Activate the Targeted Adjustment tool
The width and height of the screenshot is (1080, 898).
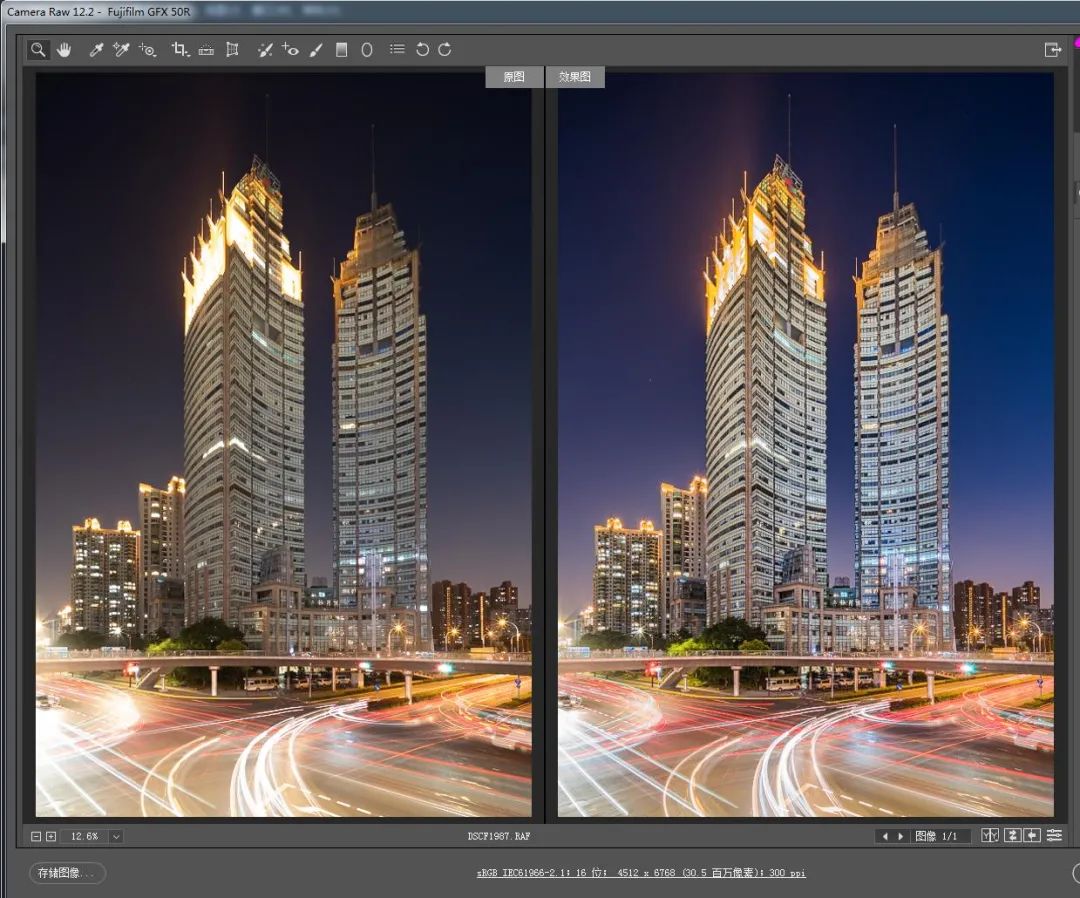point(148,50)
